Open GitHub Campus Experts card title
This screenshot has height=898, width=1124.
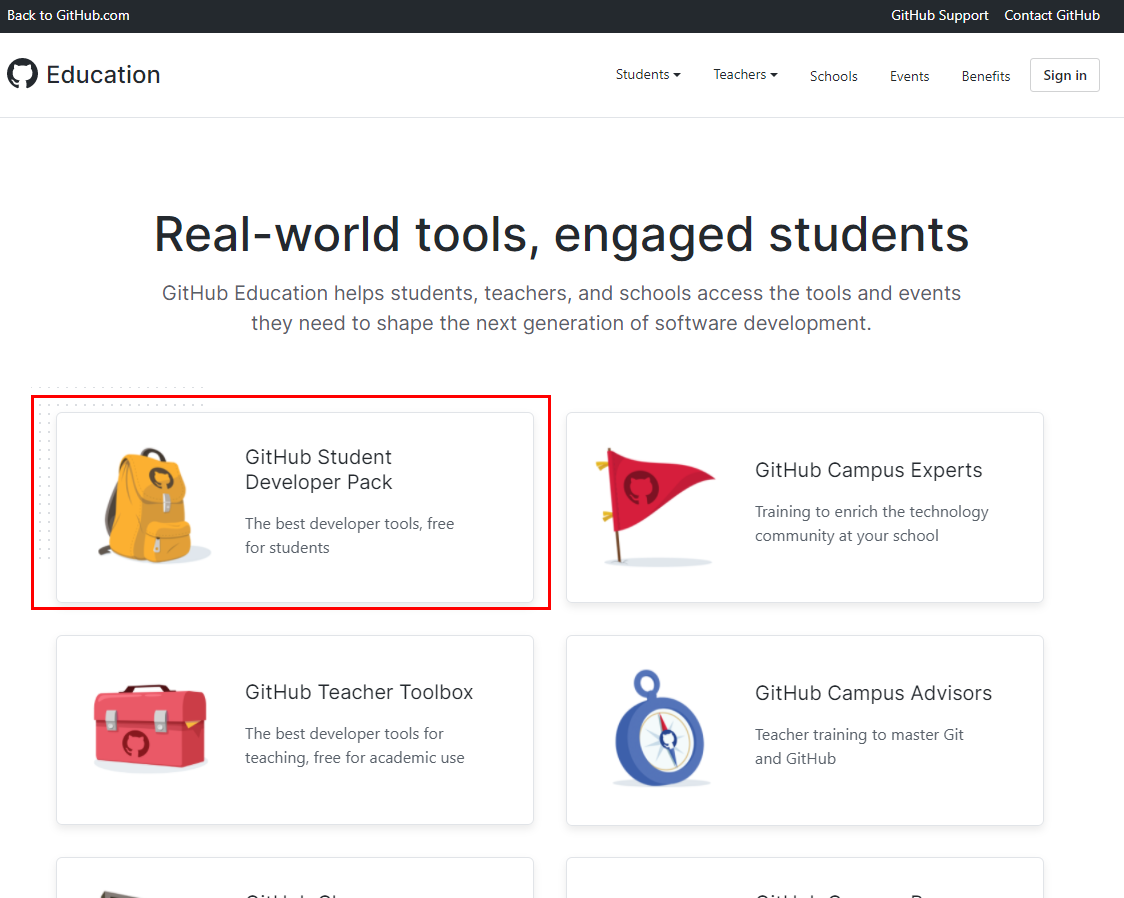[868, 470]
